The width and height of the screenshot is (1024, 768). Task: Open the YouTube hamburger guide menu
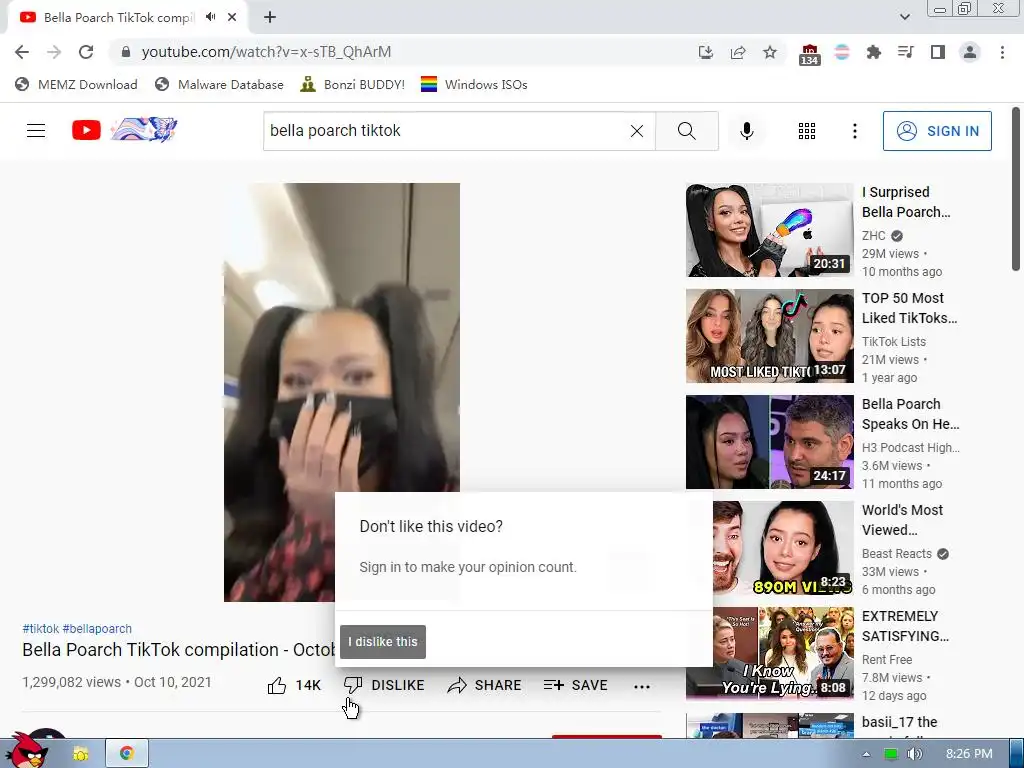(x=36, y=131)
